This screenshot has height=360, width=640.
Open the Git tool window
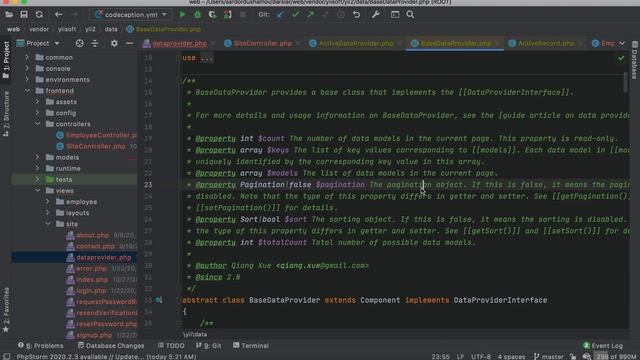point(208,345)
